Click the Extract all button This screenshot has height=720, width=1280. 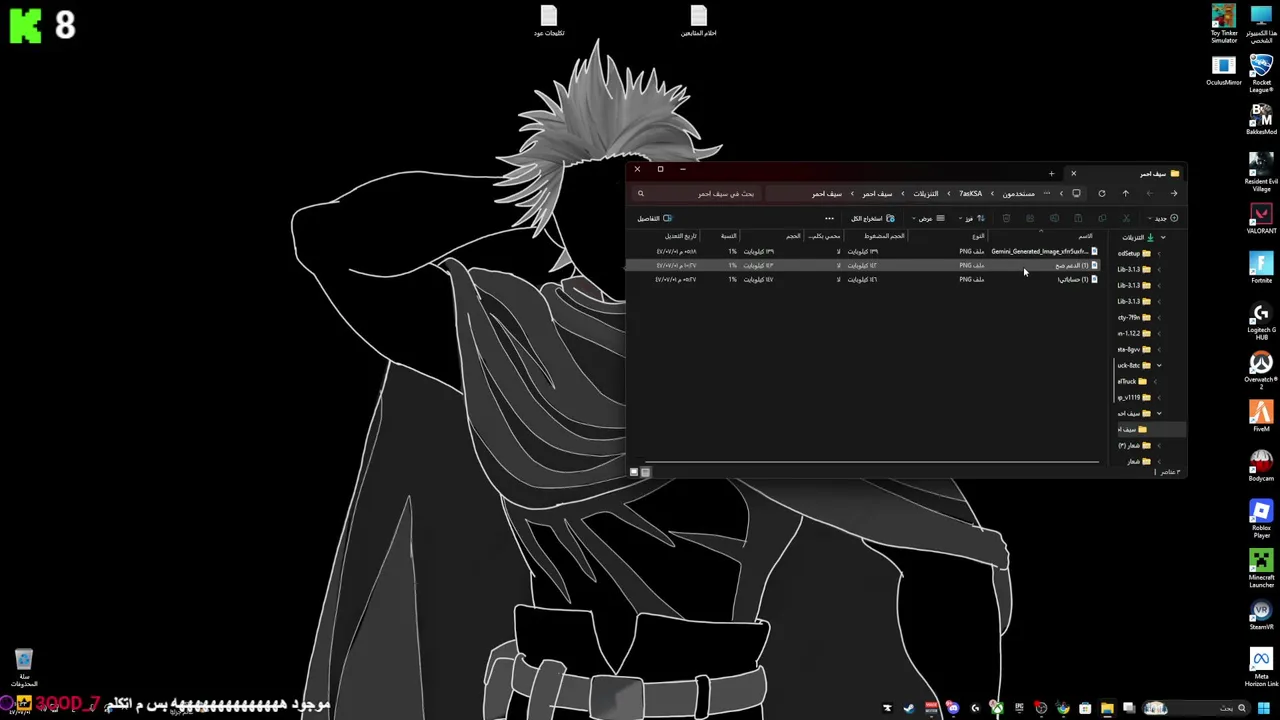click(x=873, y=218)
